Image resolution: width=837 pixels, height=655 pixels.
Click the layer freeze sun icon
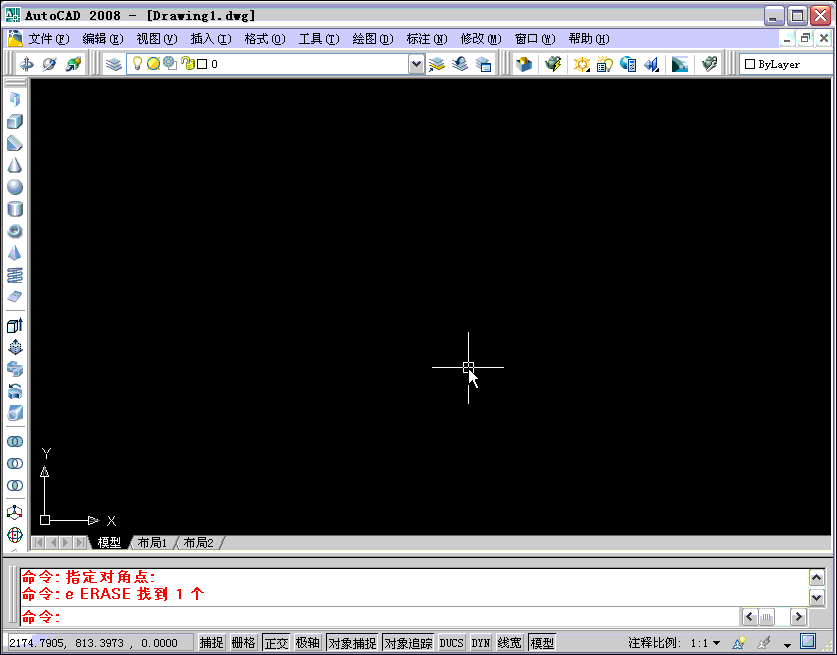[152, 63]
